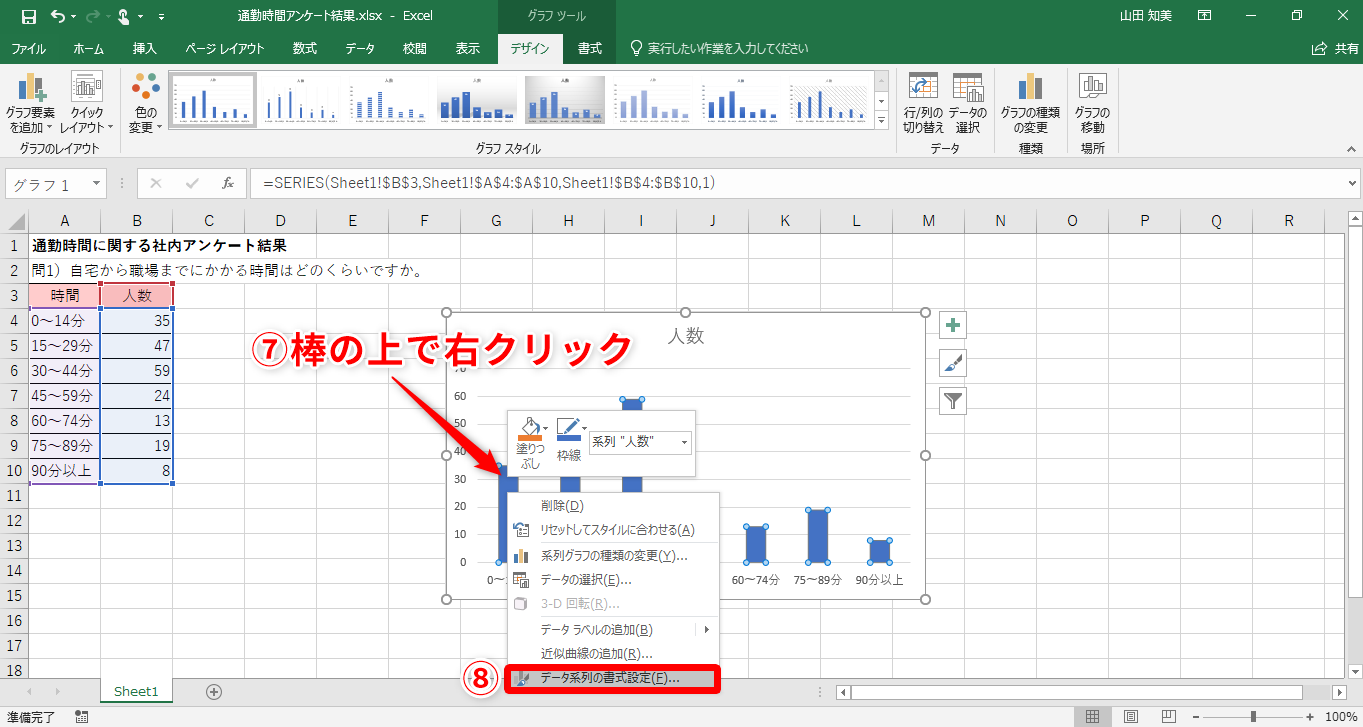Open the chart filters funnel button

tap(954, 401)
